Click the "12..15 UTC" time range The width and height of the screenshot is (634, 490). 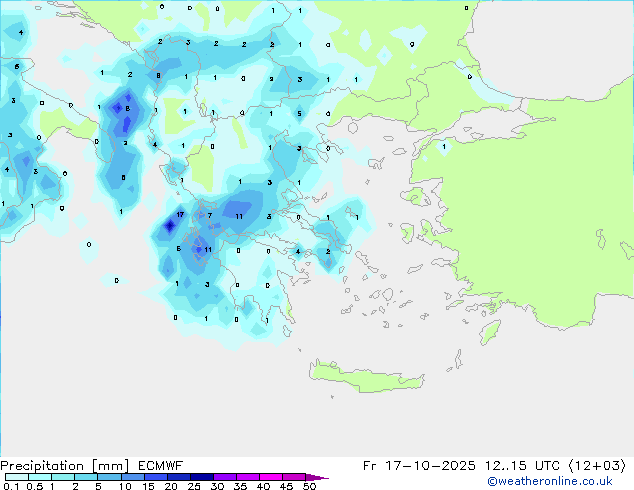tap(522, 466)
